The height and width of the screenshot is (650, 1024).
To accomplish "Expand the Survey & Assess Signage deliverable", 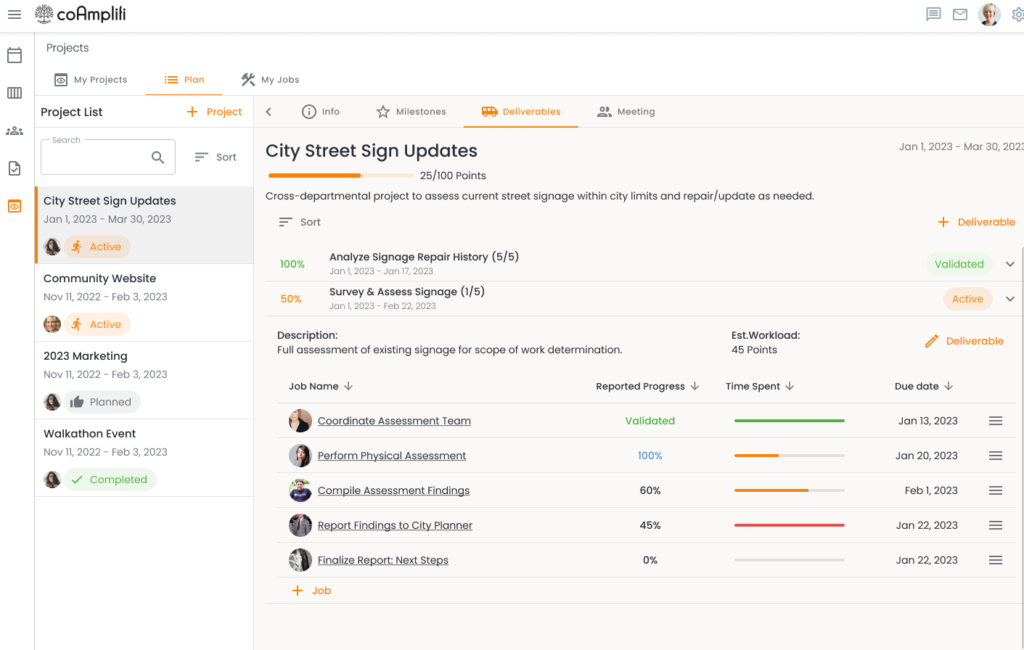I will (1012, 298).
